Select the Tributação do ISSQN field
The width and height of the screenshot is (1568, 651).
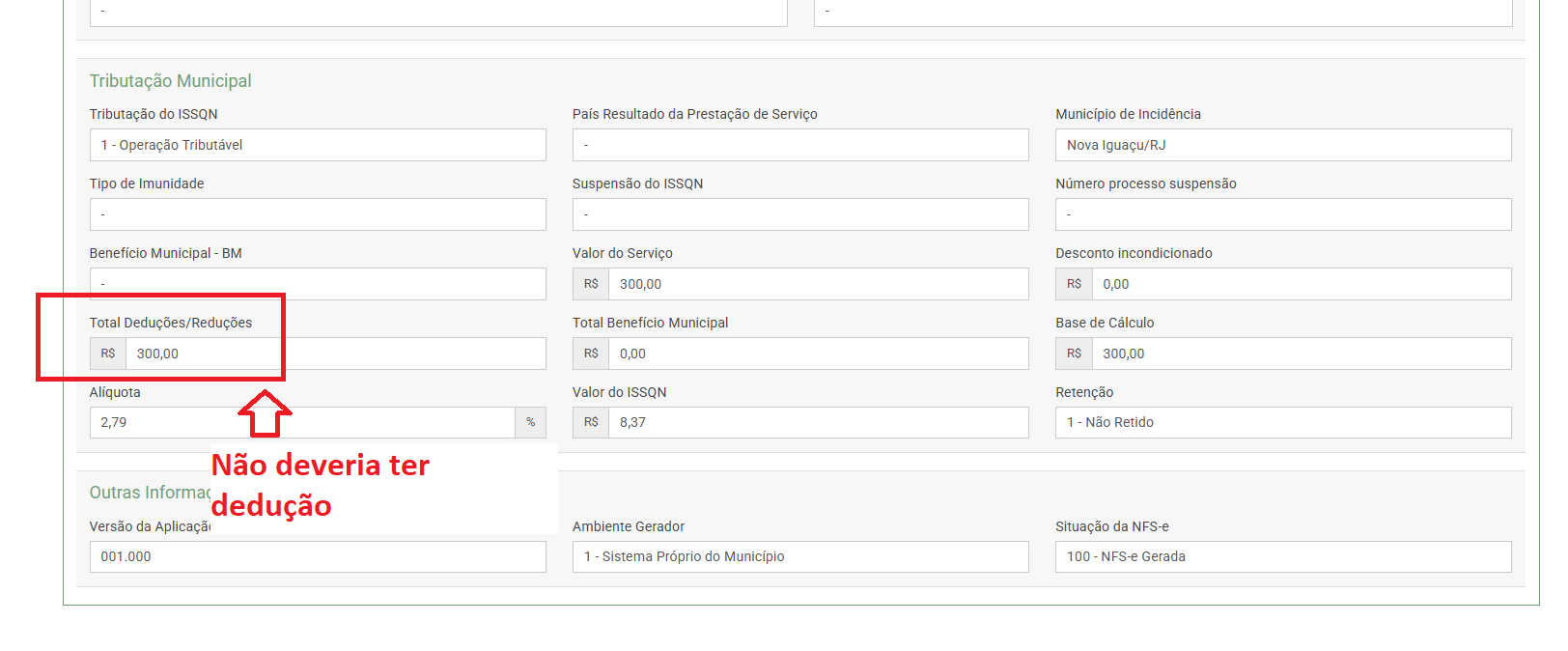click(318, 145)
